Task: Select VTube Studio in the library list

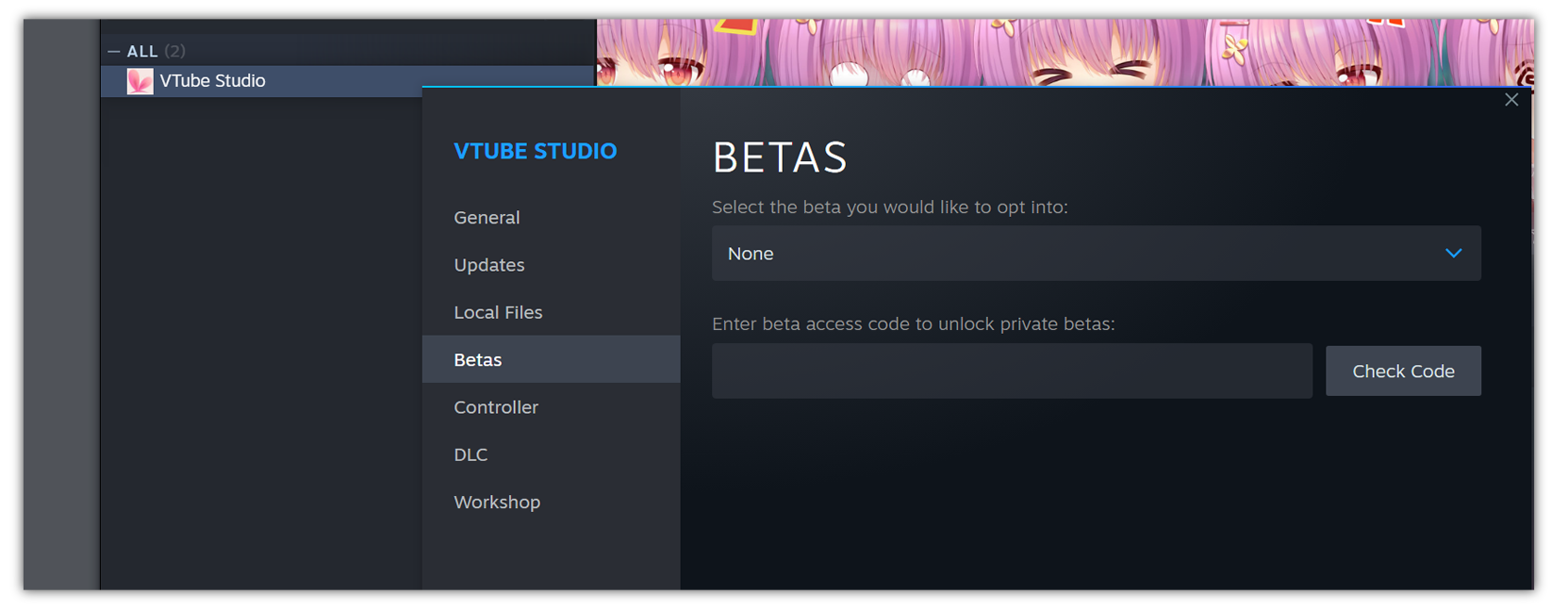Action: click(x=348, y=81)
